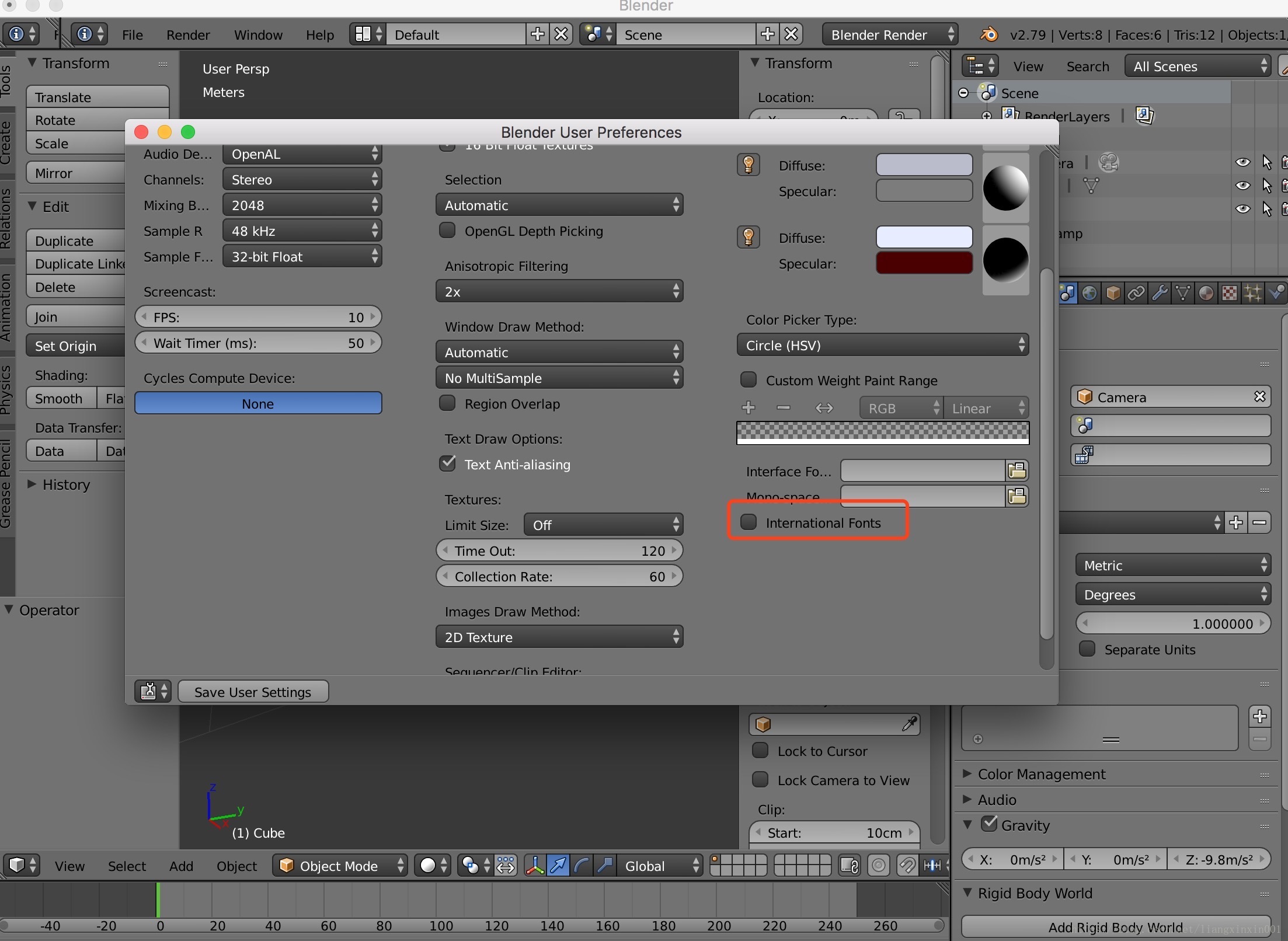
Task: Enable Region Overlap option
Action: point(448,403)
